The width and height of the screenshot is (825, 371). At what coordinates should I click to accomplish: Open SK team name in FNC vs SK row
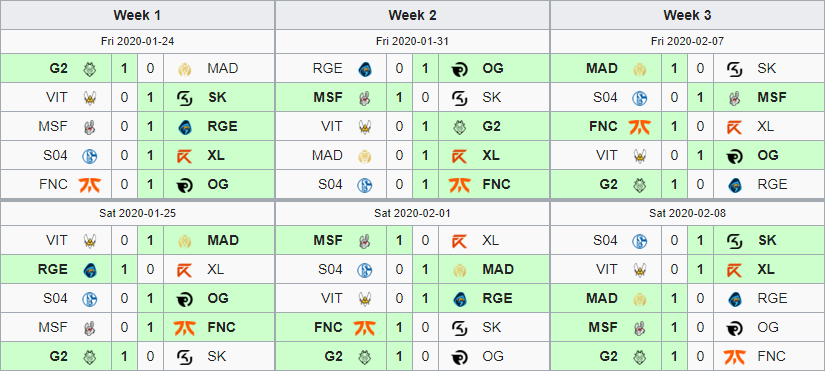point(491,327)
